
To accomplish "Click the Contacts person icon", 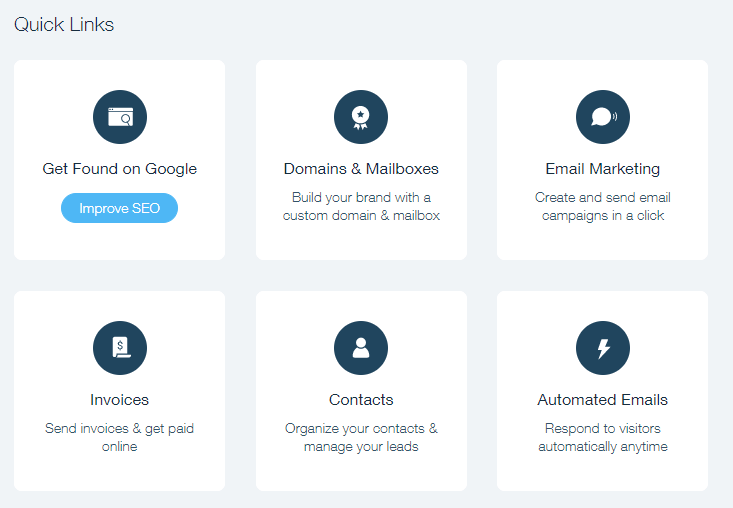I will (x=361, y=348).
